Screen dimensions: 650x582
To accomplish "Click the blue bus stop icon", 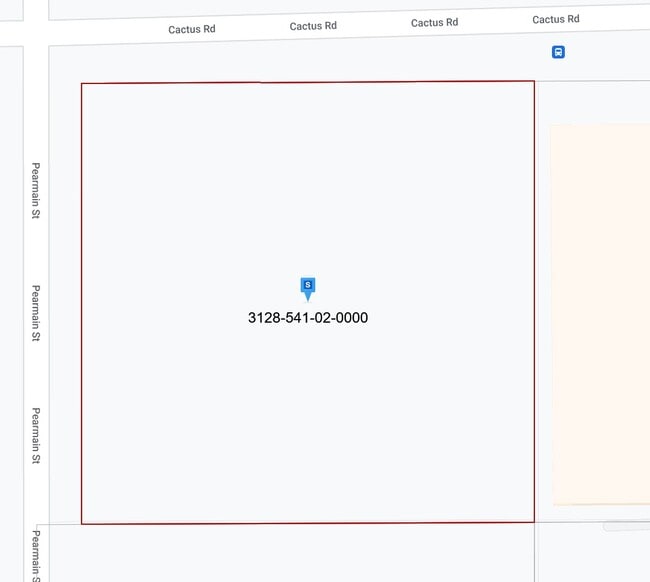I will pos(558,52).
